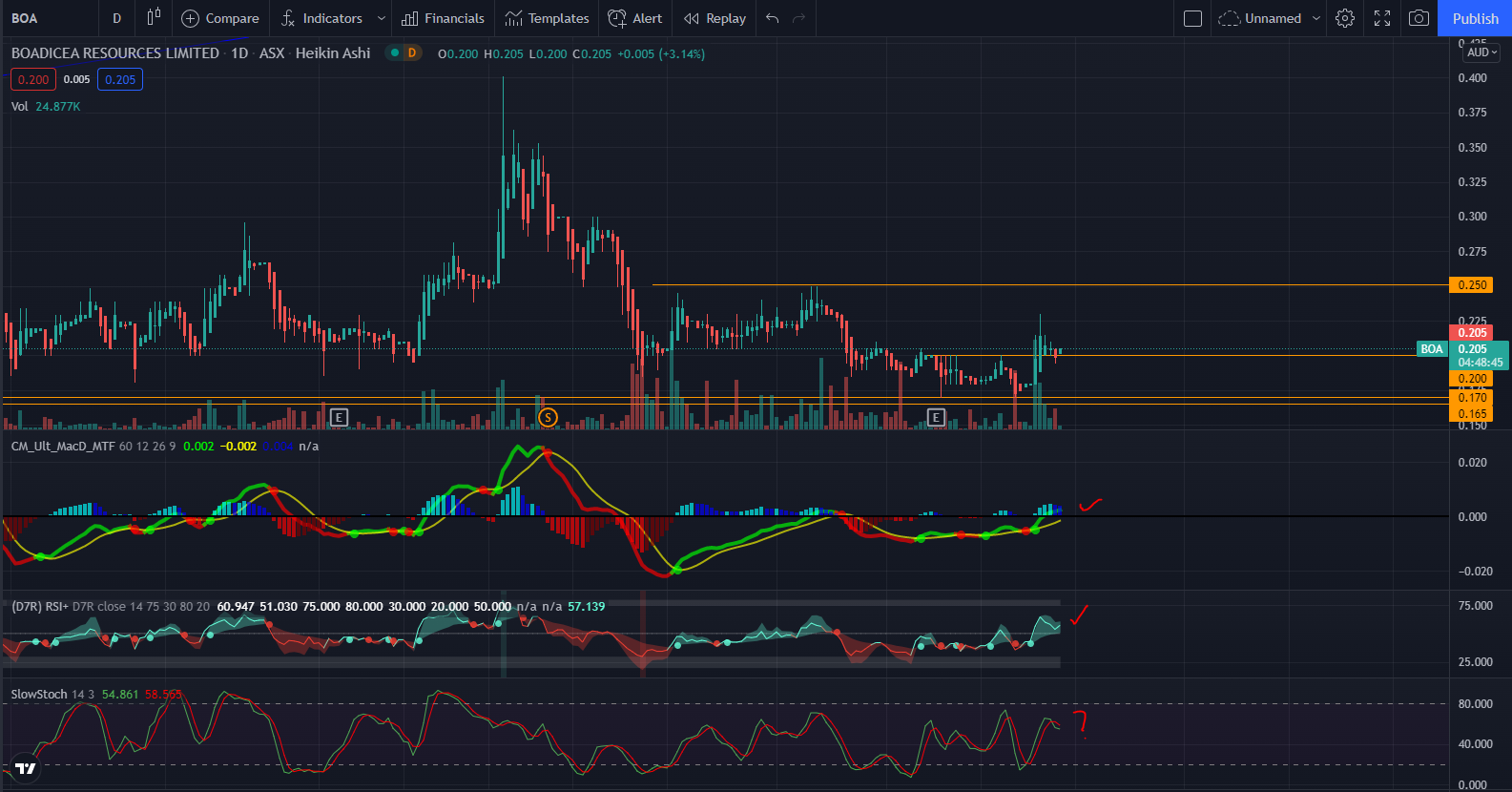Viewport: 1512px width, 792px height.
Task: Open the Indicators dialog
Action: tap(322, 18)
